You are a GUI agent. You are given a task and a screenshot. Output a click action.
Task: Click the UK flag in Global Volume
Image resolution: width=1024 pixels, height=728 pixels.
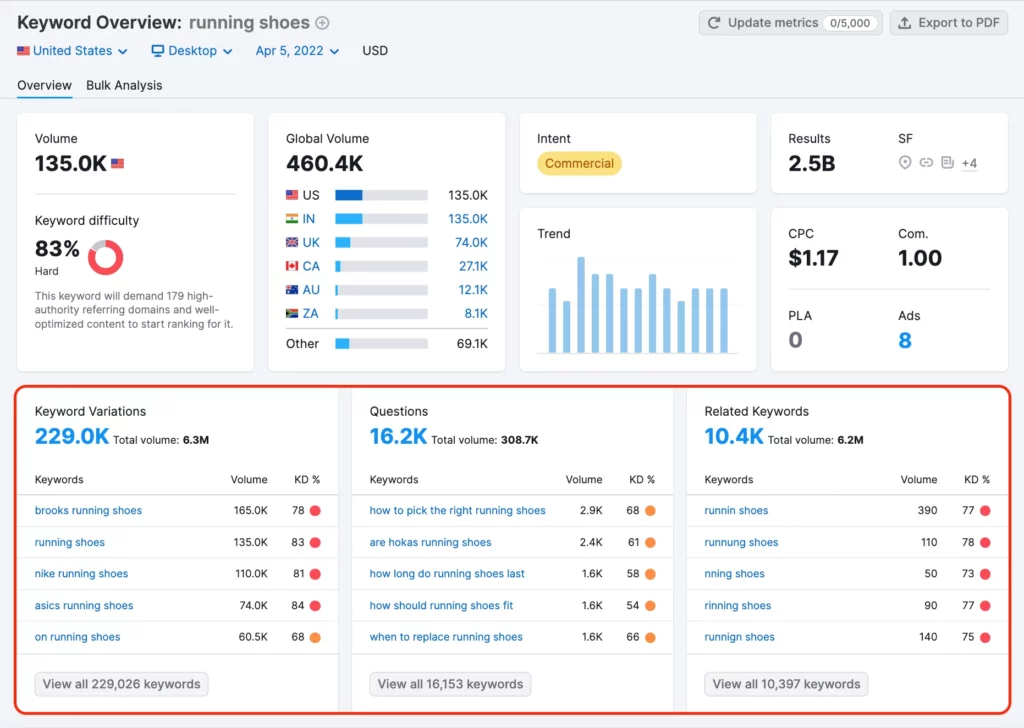[x=292, y=242]
